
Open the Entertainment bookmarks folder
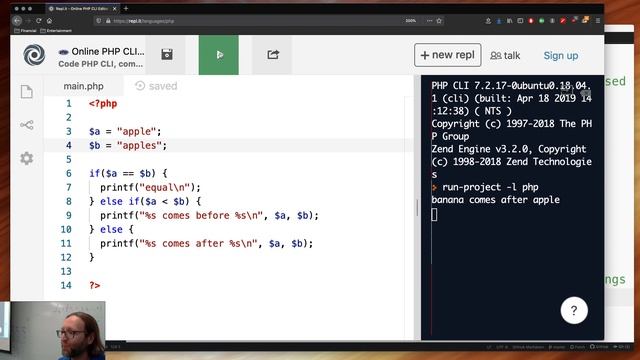tap(56, 31)
